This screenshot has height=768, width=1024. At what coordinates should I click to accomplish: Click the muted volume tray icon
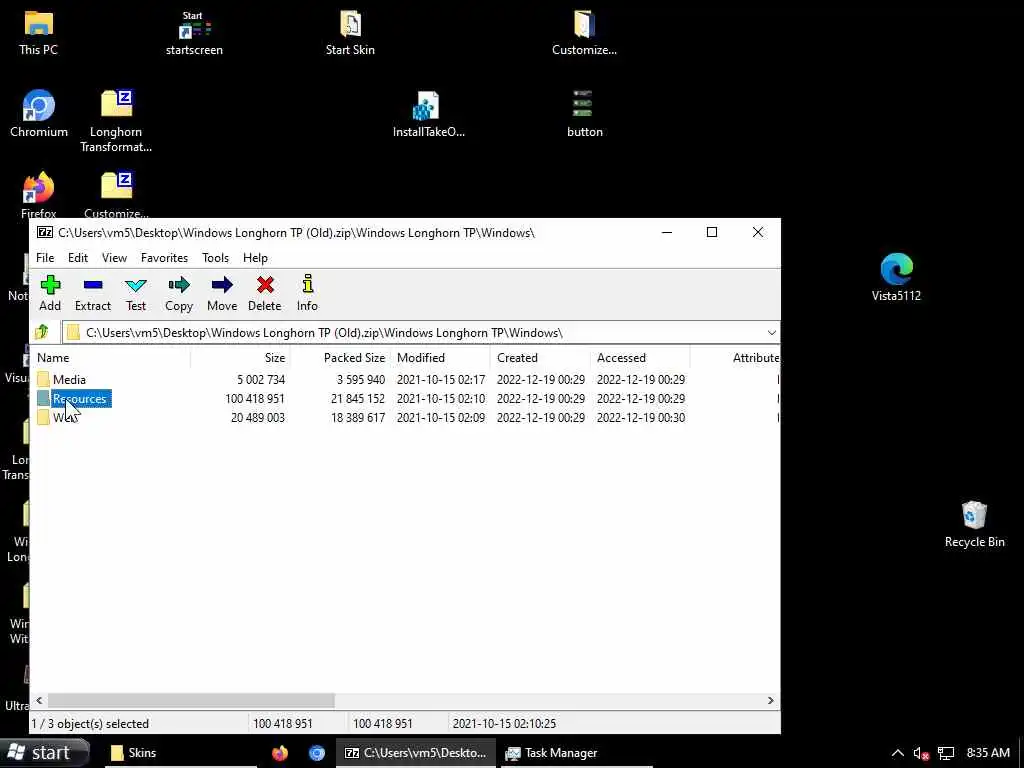(x=921, y=754)
